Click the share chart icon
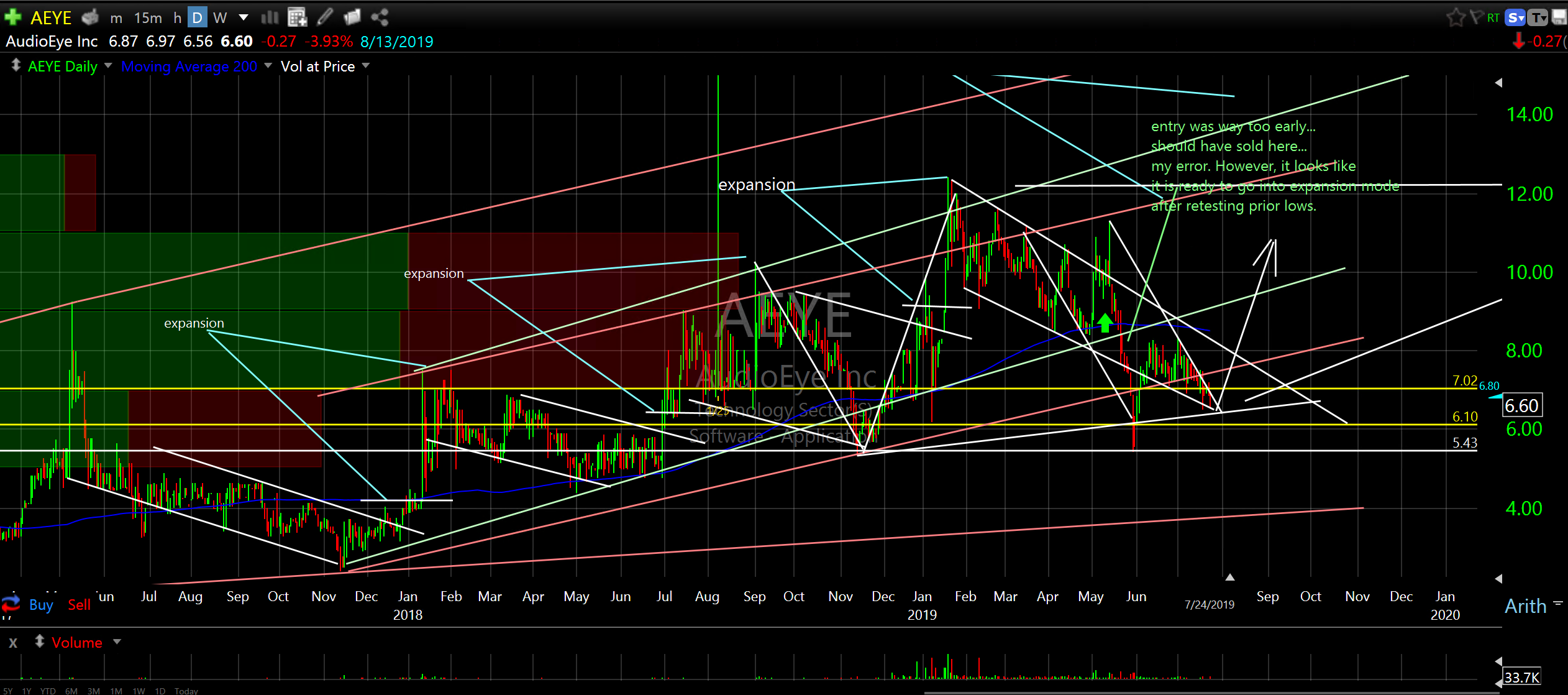 pyautogui.click(x=380, y=17)
